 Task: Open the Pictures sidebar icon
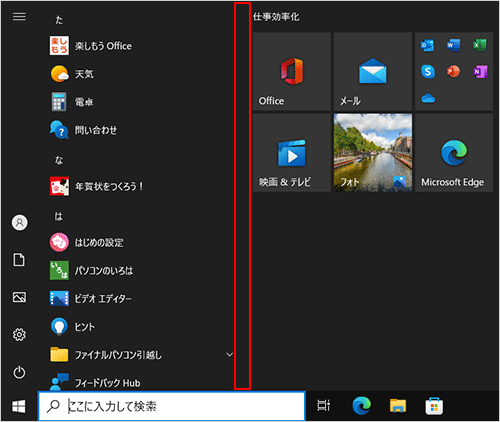(x=19, y=297)
